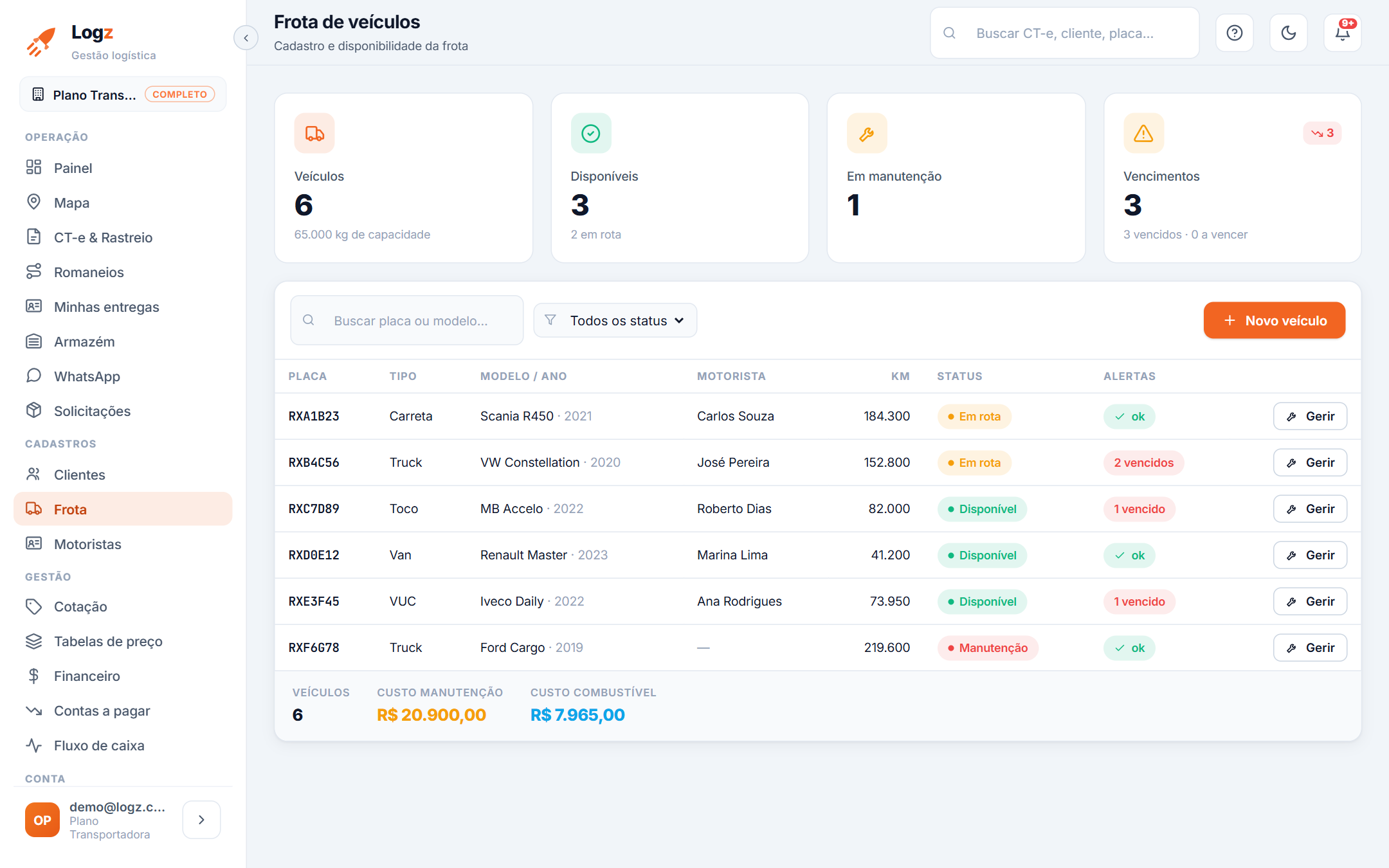Image resolution: width=1389 pixels, height=868 pixels.
Task: Click the Logz rocket logo
Action: click(x=41, y=42)
